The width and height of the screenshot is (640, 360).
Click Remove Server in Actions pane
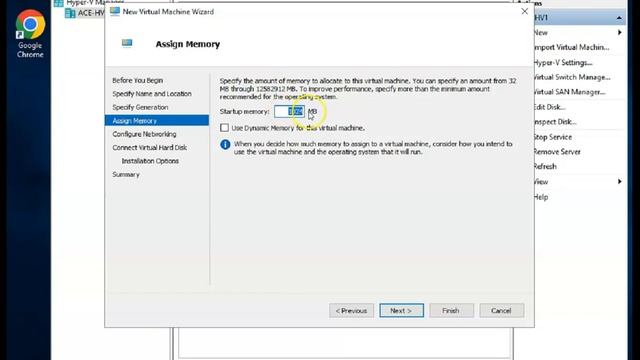click(557, 152)
